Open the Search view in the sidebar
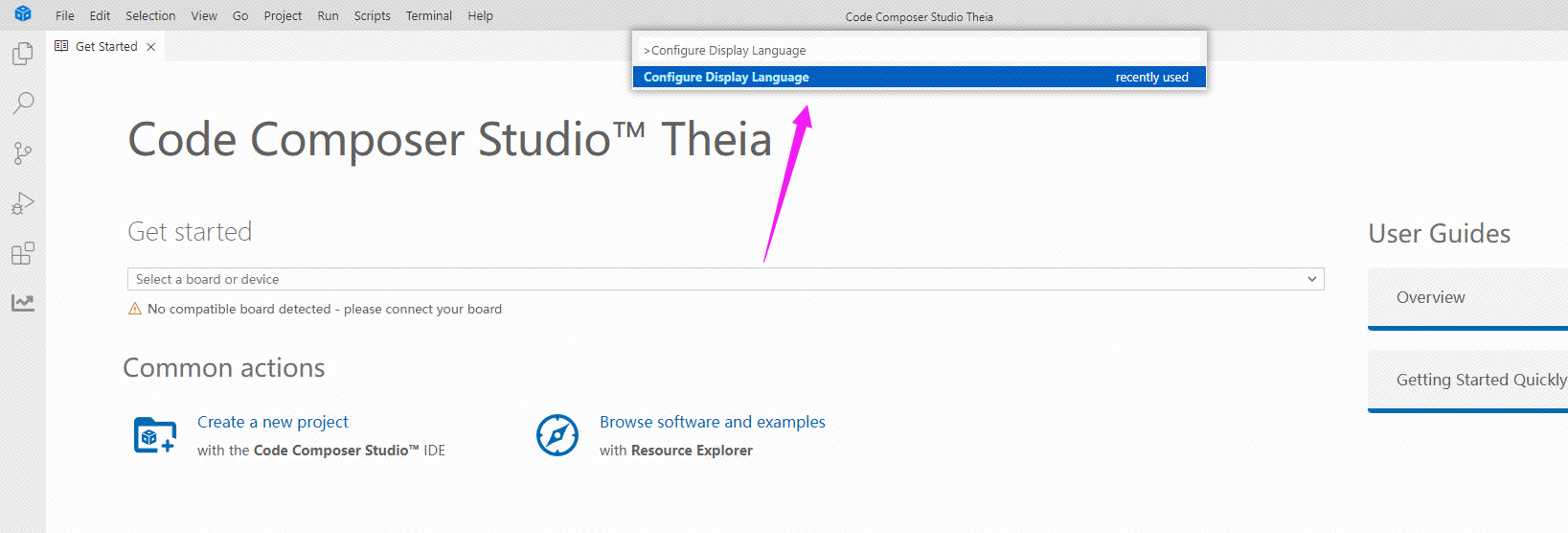 pyautogui.click(x=23, y=103)
